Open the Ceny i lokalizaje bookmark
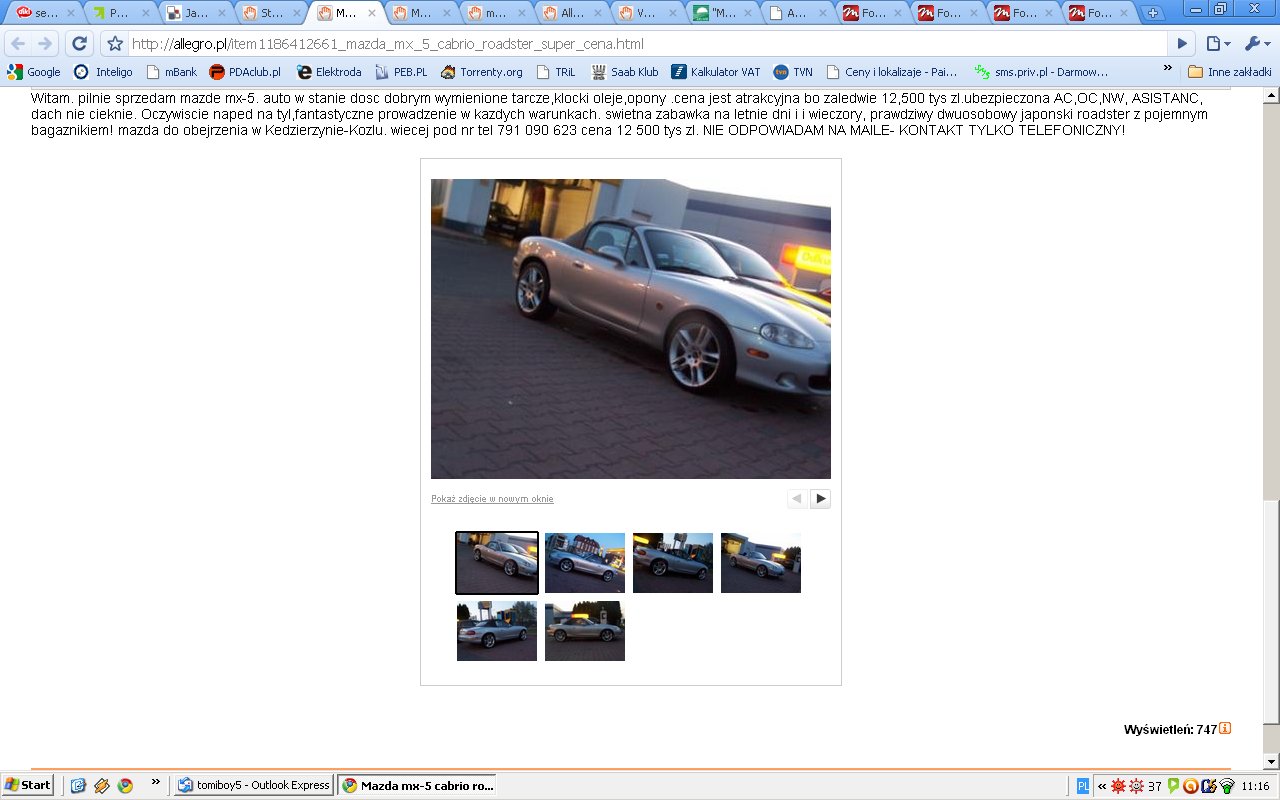Screen dimensions: 1280x800 tap(891, 72)
